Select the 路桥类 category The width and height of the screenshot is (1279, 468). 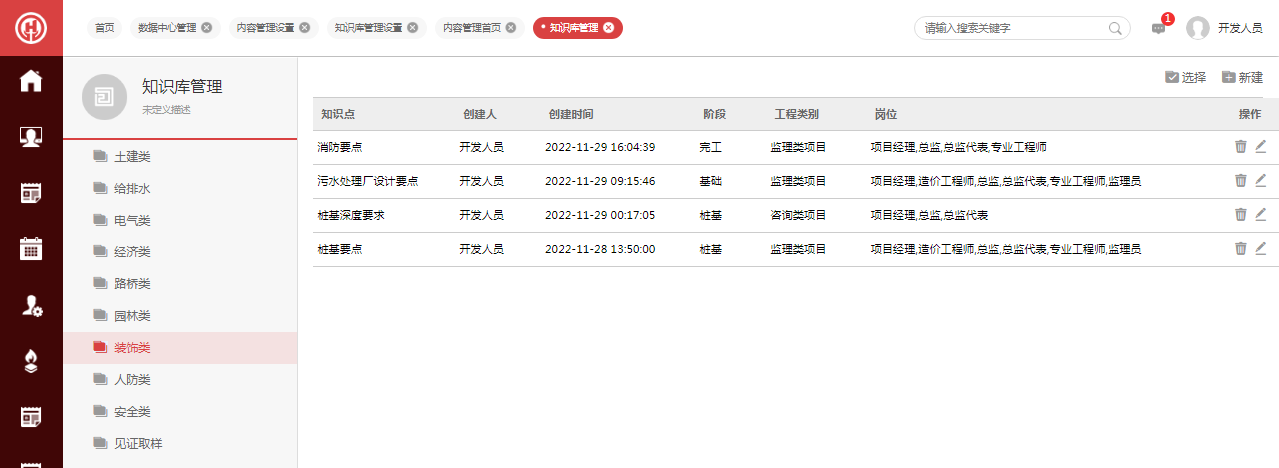click(x=180, y=284)
